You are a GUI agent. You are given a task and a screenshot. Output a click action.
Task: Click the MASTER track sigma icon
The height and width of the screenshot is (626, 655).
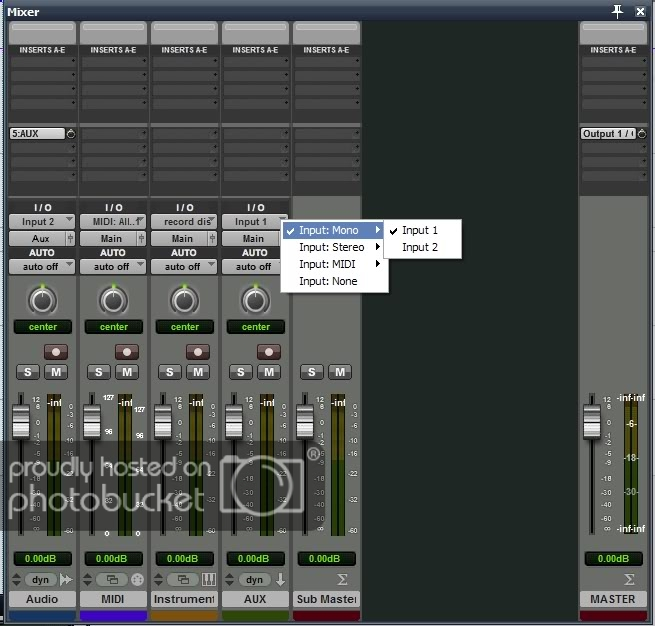629,580
